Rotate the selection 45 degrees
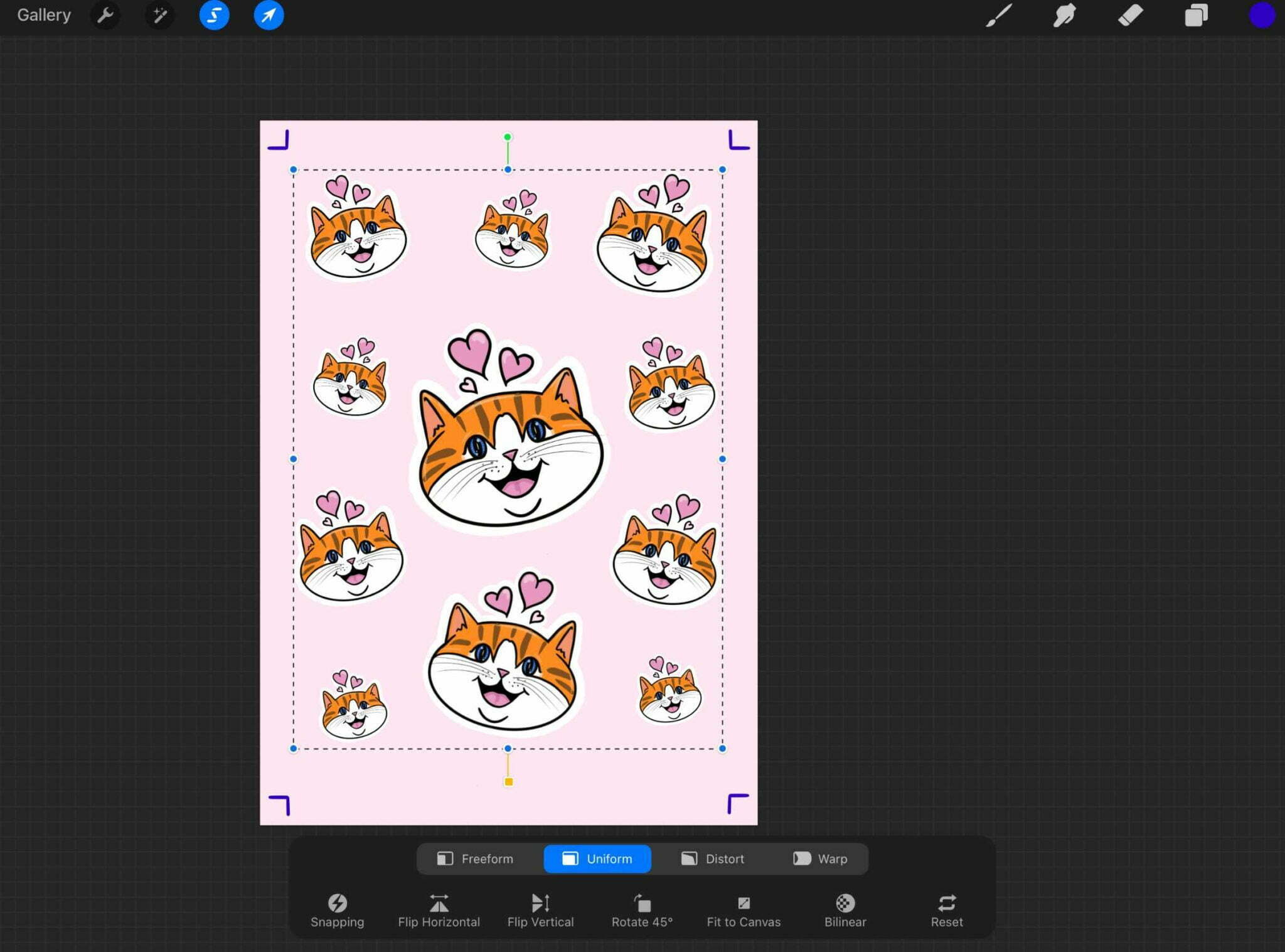The image size is (1285, 952). pos(642,909)
